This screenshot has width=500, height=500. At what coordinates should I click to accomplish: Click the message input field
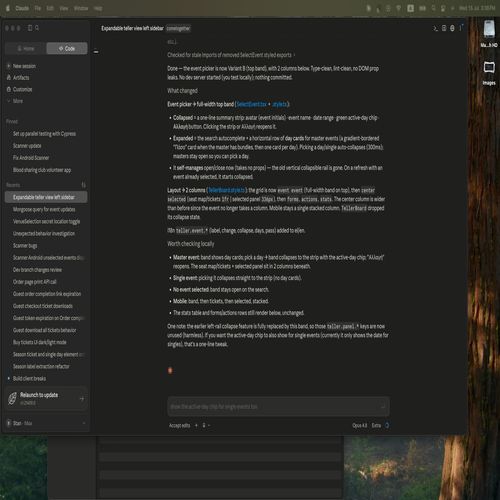pyautogui.click(x=278, y=407)
